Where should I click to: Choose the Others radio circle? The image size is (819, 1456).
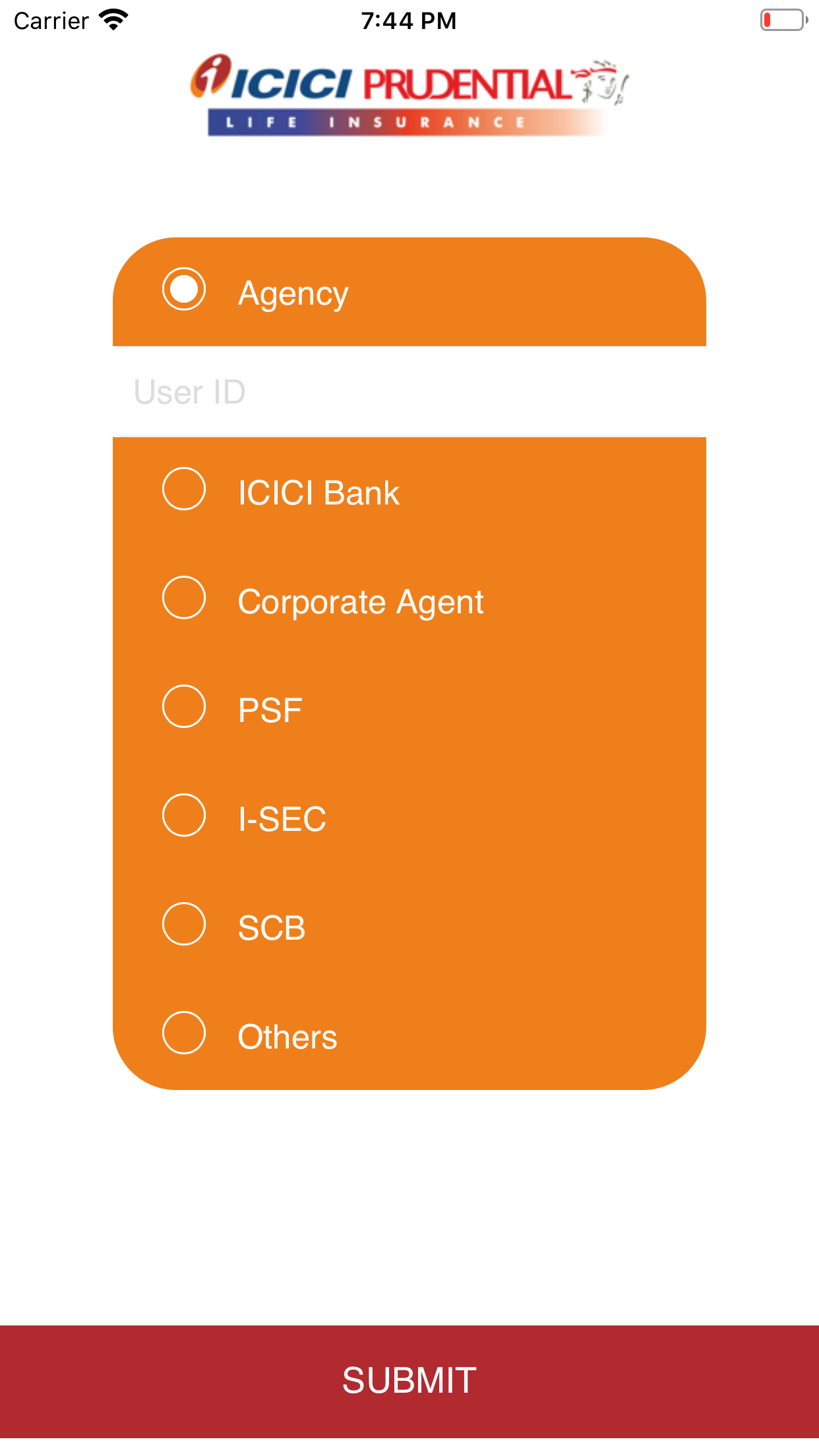(184, 1033)
